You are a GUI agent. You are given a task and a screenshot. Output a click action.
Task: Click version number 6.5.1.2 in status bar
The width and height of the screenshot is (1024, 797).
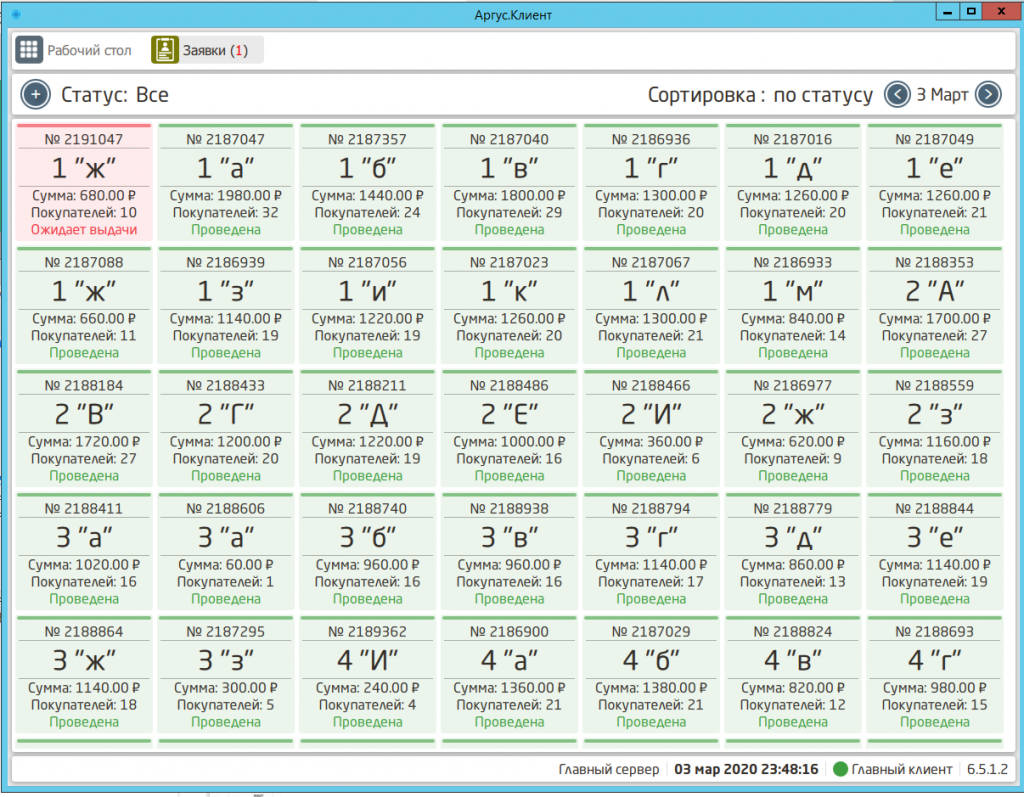tap(987, 769)
